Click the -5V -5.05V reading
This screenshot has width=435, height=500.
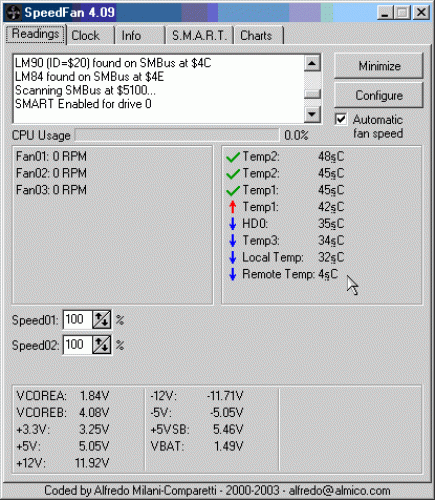(x=197, y=413)
